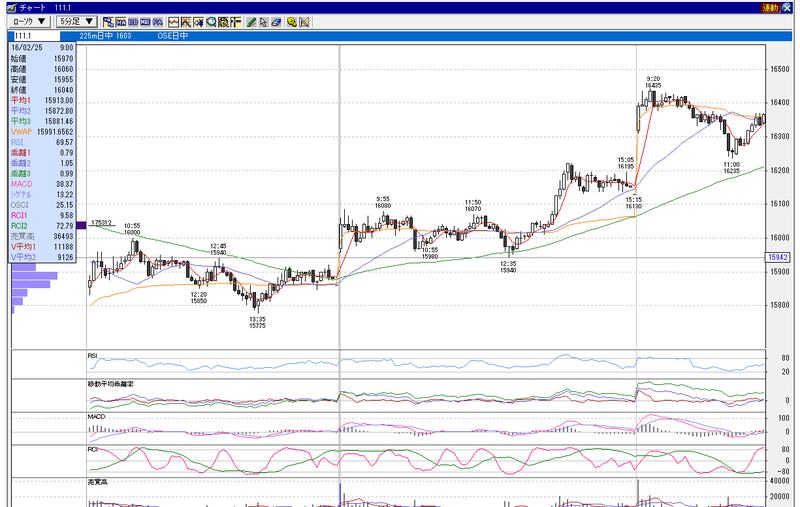Click the OSCI 25.15 row
Screen dimensions: 800x507
point(42,205)
